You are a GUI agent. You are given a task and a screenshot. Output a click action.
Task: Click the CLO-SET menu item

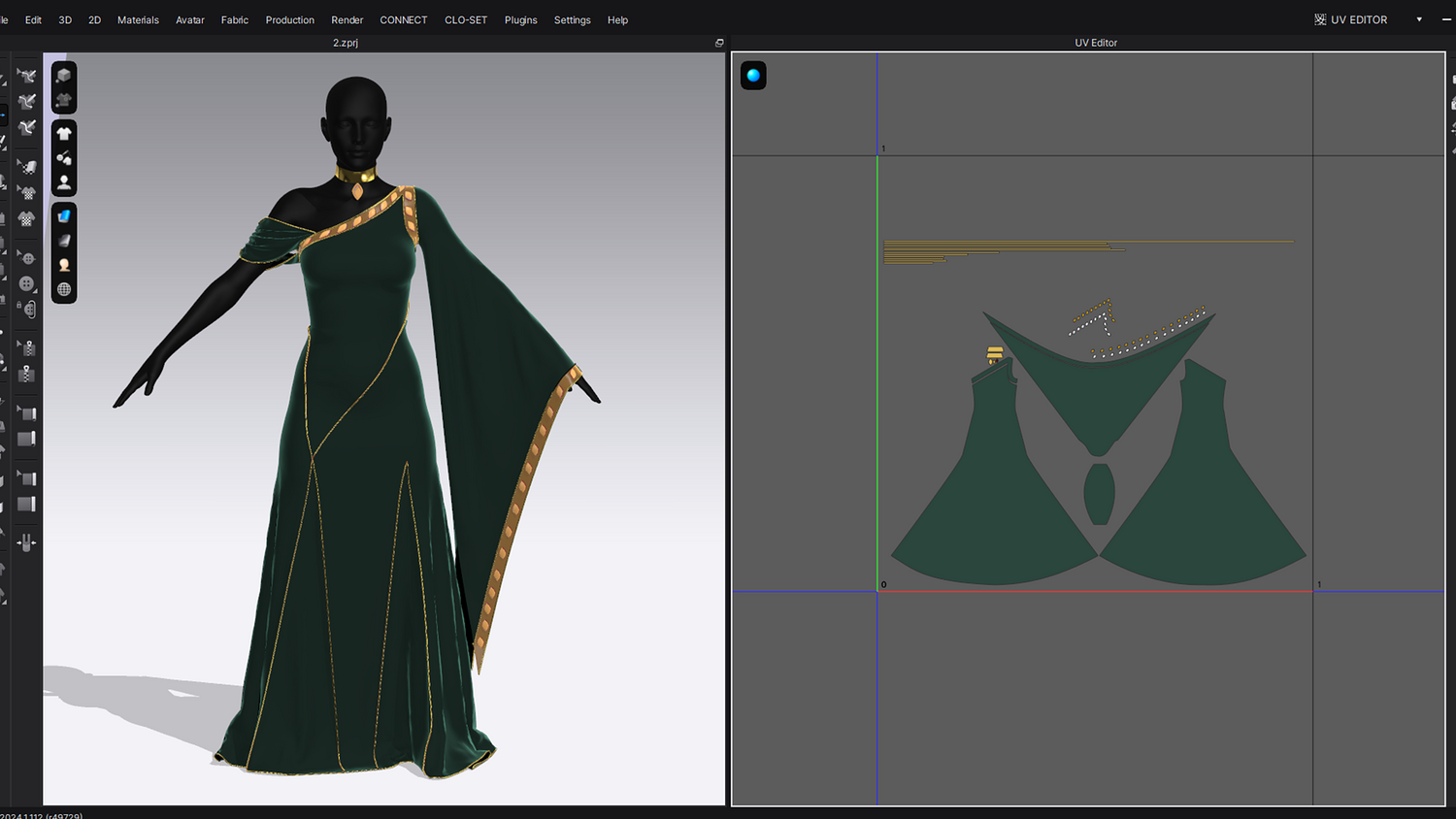pos(465,19)
